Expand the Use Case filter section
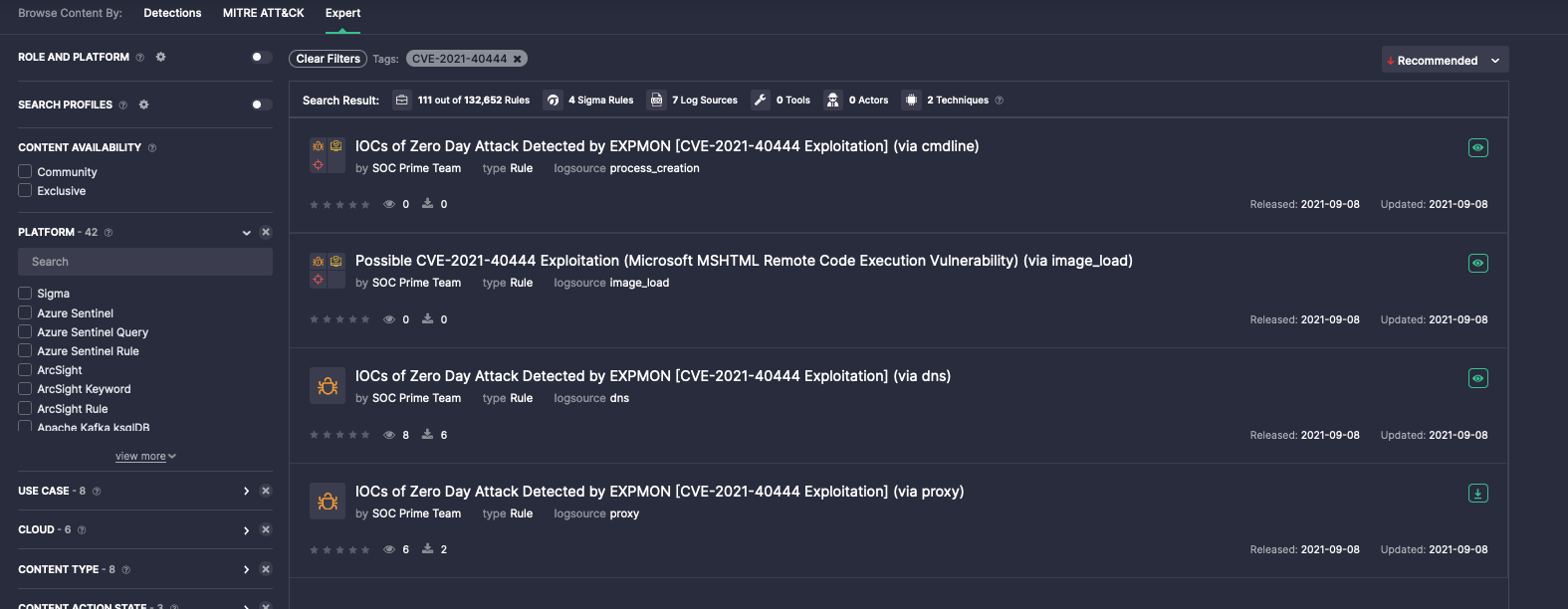 (x=246, y=491)
